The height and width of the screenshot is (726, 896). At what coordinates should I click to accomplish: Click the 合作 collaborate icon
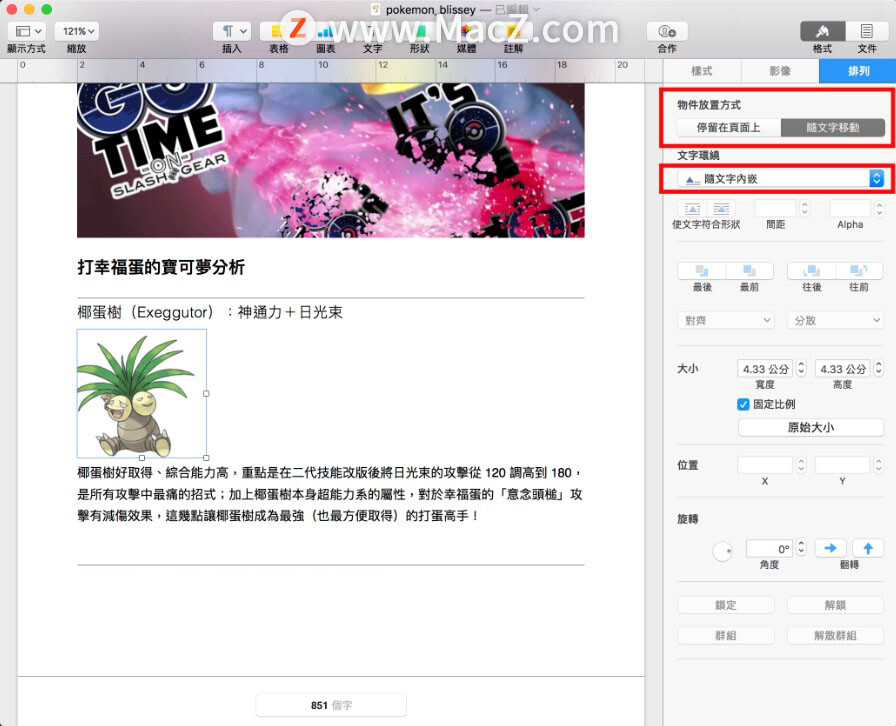(667, 31)
